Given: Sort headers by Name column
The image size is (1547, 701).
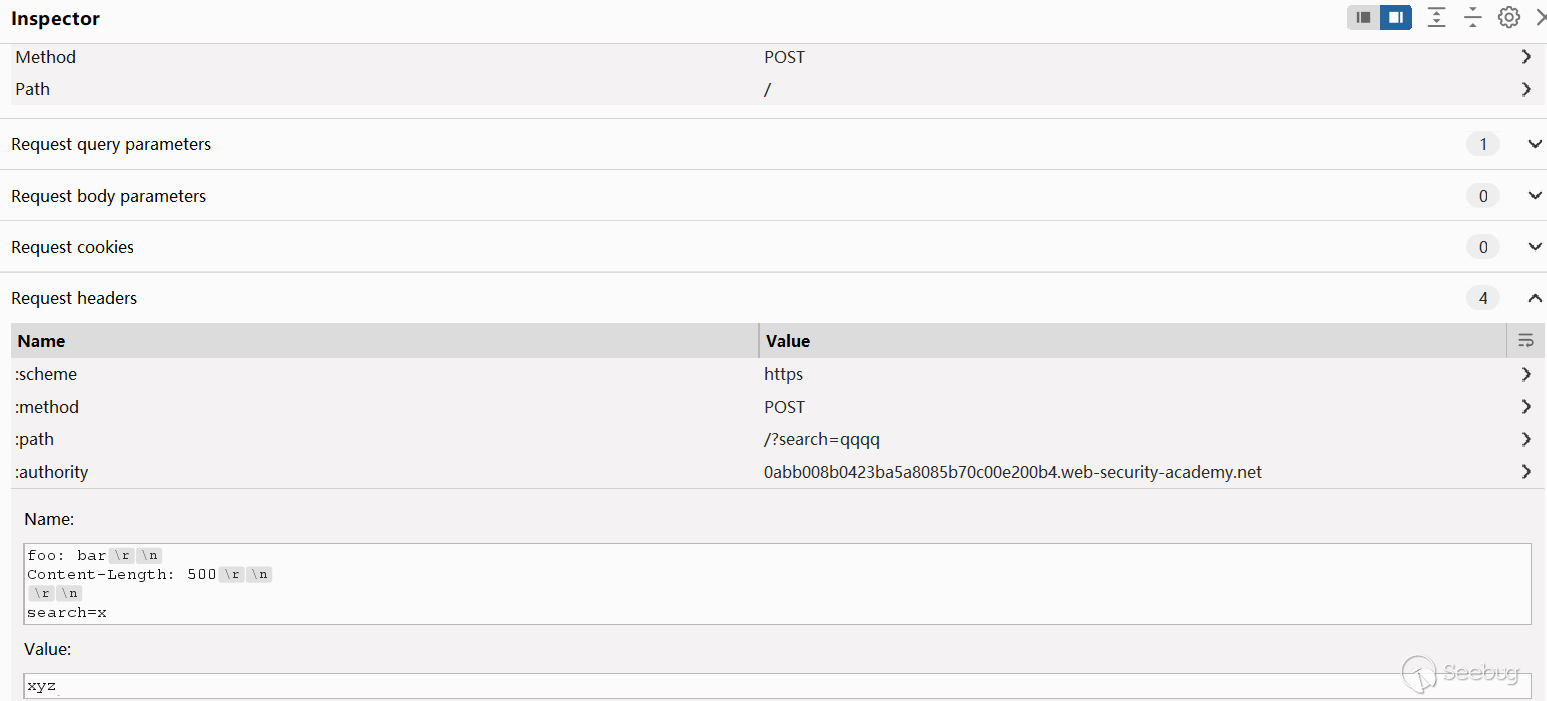Looking at the screenshot, I should [x=384, y=341].
